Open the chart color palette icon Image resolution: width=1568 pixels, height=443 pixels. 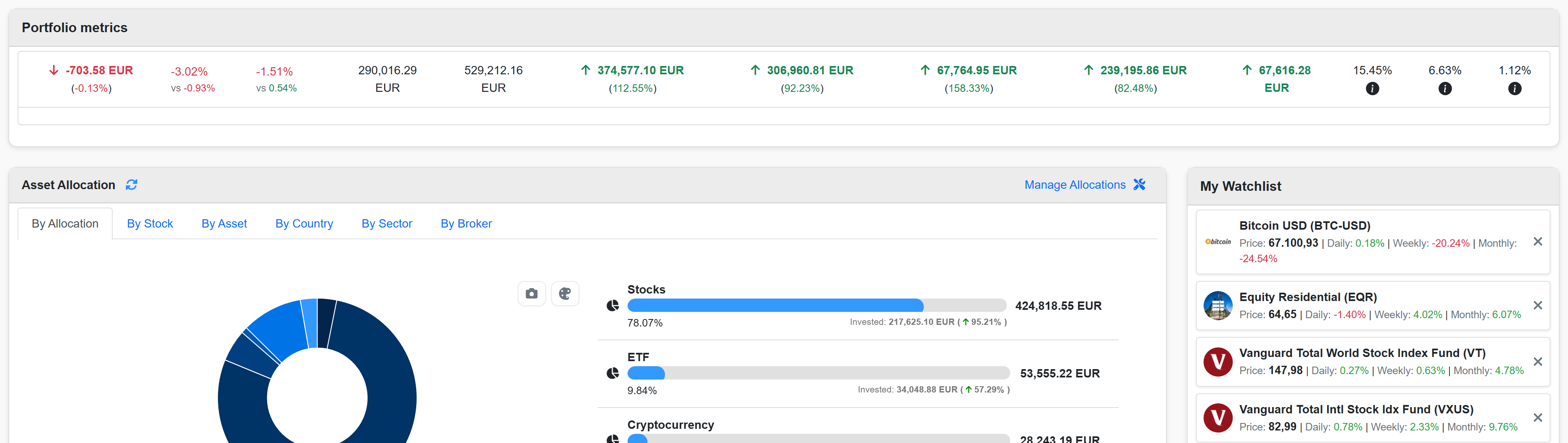565,294
